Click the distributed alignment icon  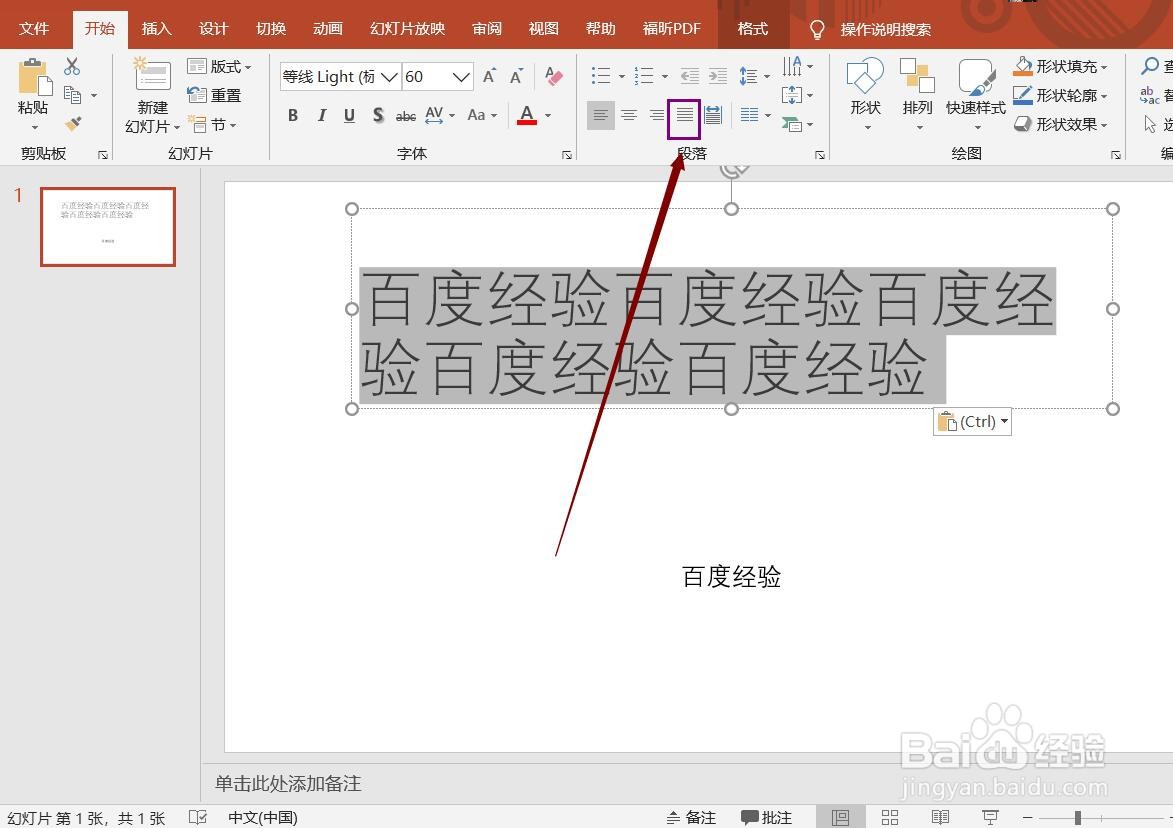(713, 115)
